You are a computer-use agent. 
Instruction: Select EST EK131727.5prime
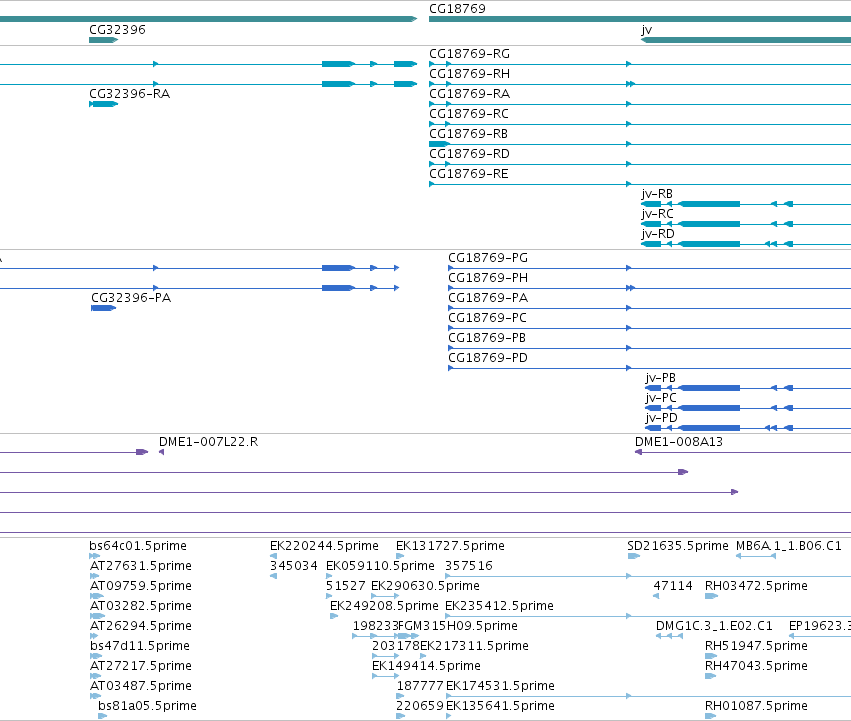[x=450, y=546]
